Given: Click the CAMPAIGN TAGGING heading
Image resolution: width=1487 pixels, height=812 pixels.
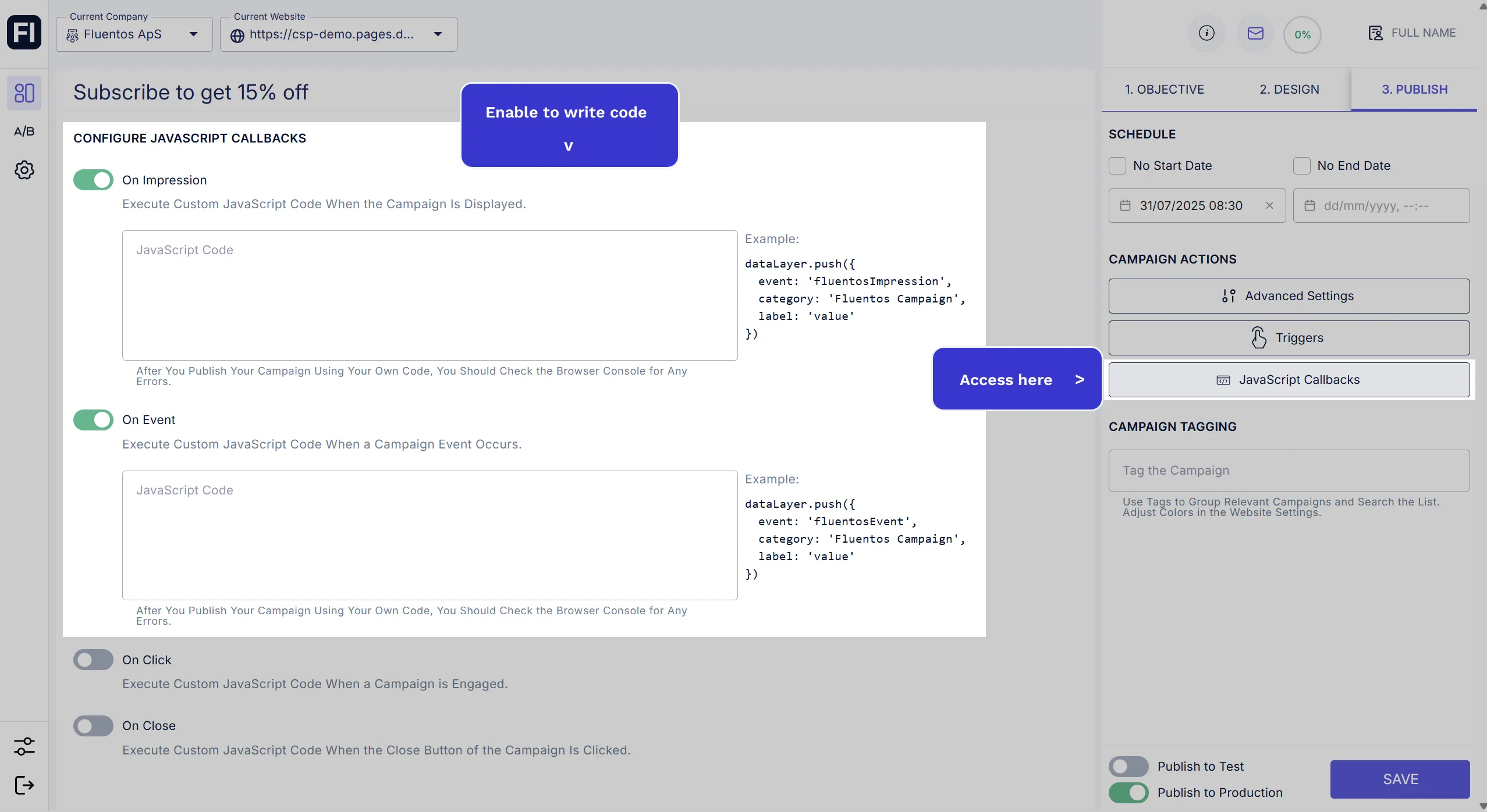Looking at the screenshot, I should tap(1173, 427).
